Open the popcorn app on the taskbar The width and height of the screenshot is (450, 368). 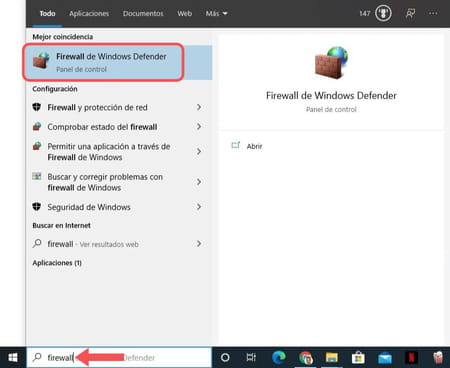(x=438, y=358)
